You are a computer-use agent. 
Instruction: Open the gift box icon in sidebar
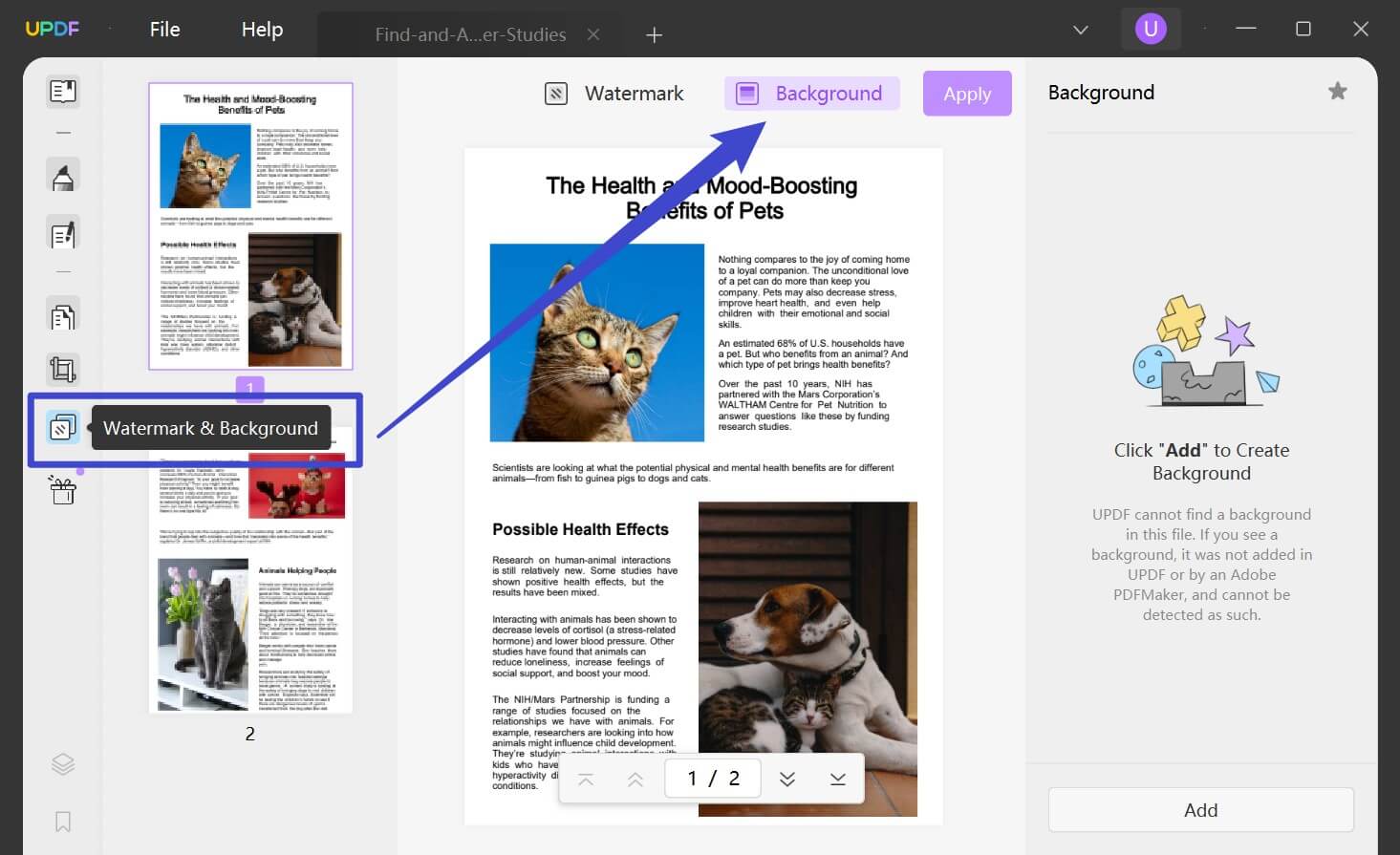[x=63, y=490]
